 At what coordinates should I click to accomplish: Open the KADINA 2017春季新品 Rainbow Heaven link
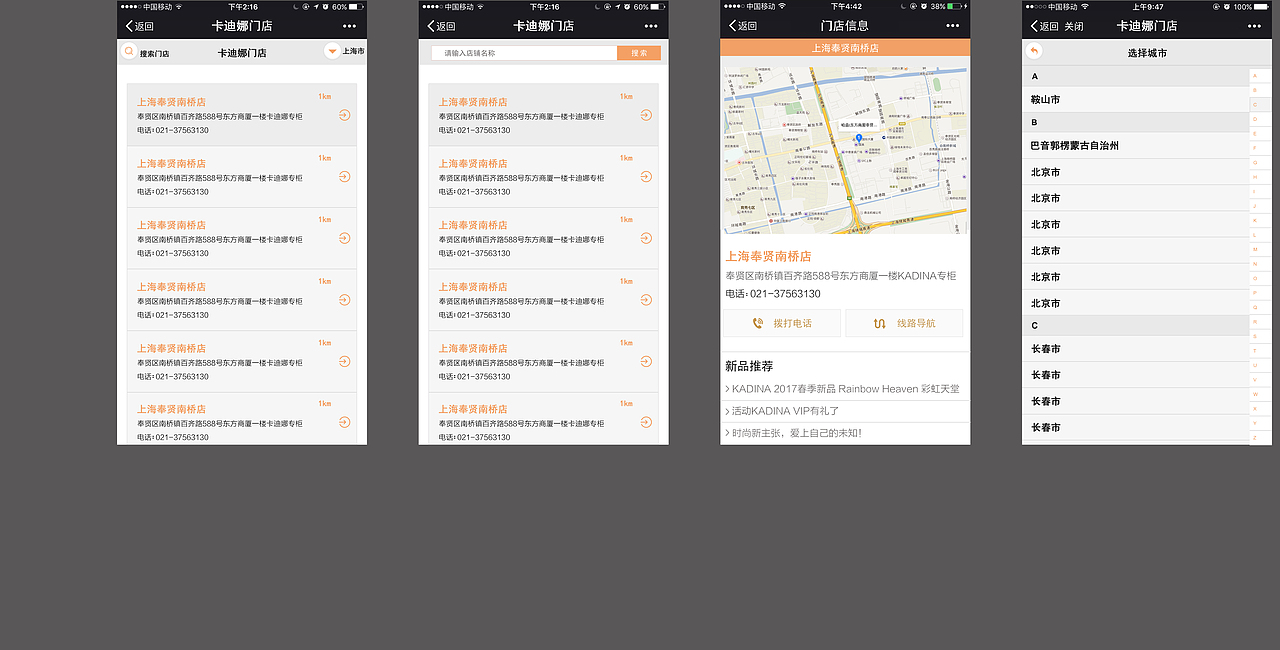pyautogui.click(x=845, y=389)
